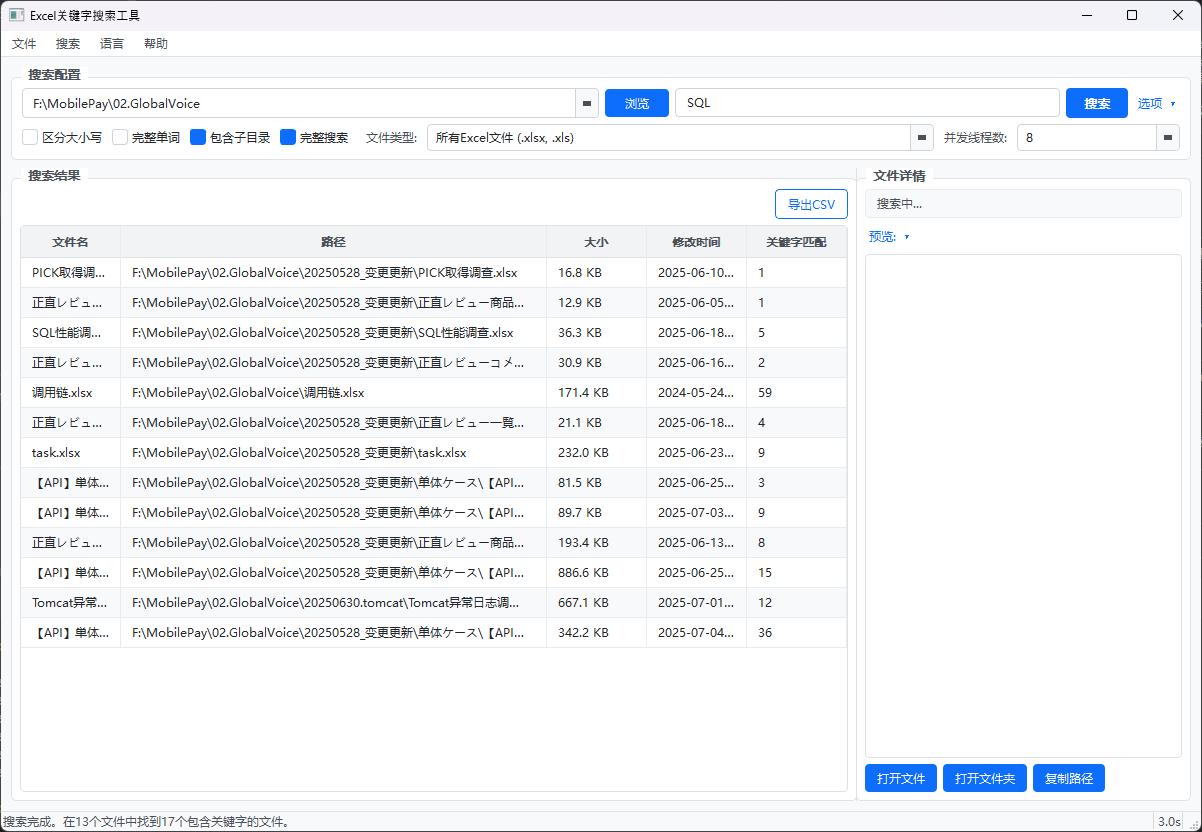Expand the 选项 options arrow
This screenshot has height=832, width=1202.
[x=1172, y=103]
